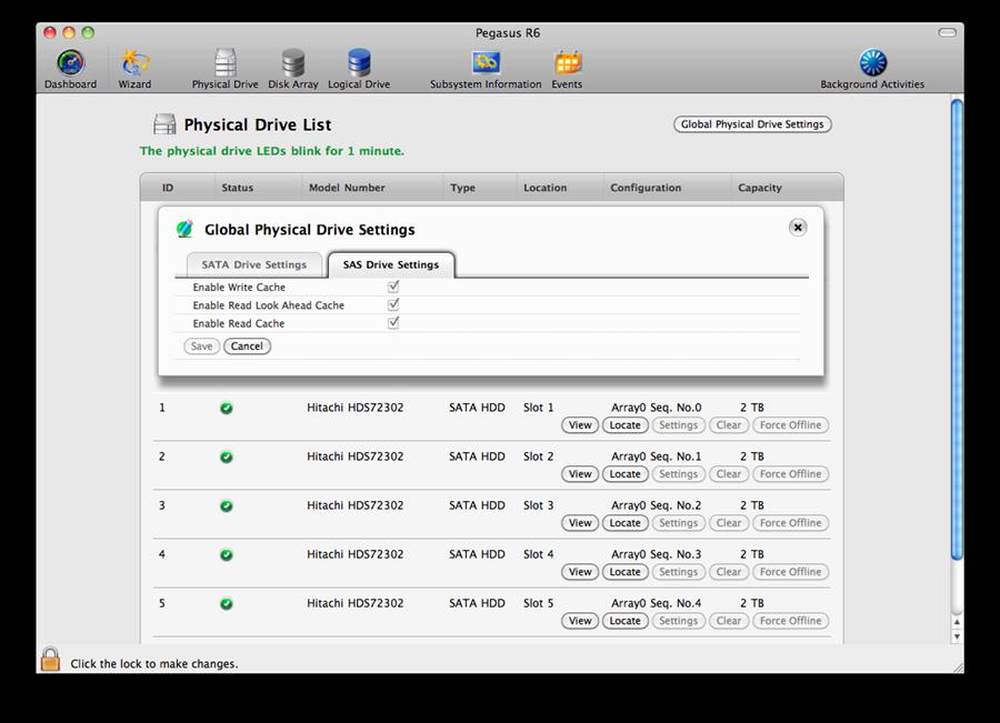Open Settings for the Slot 2 drive
This screenshot has width=1000, height=723.
pos(679,474)
